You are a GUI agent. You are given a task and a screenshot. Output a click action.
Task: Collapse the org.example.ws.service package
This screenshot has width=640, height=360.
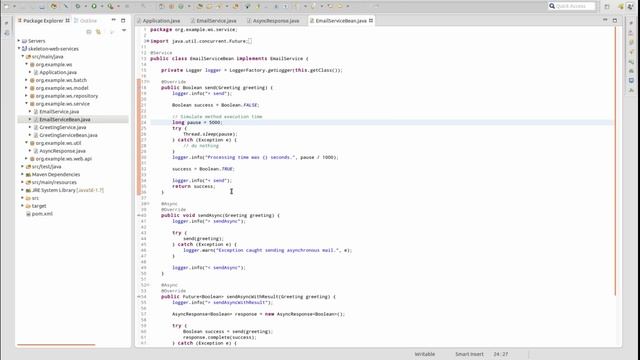point(27,104)
